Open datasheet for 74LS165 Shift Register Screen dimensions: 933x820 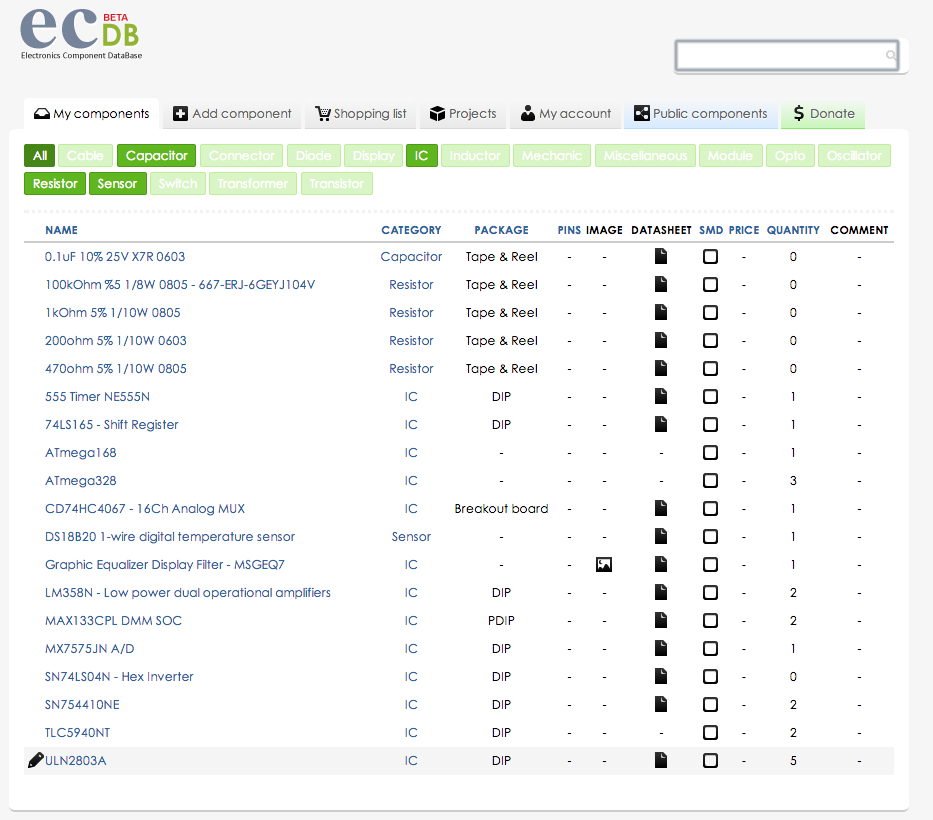660,424
